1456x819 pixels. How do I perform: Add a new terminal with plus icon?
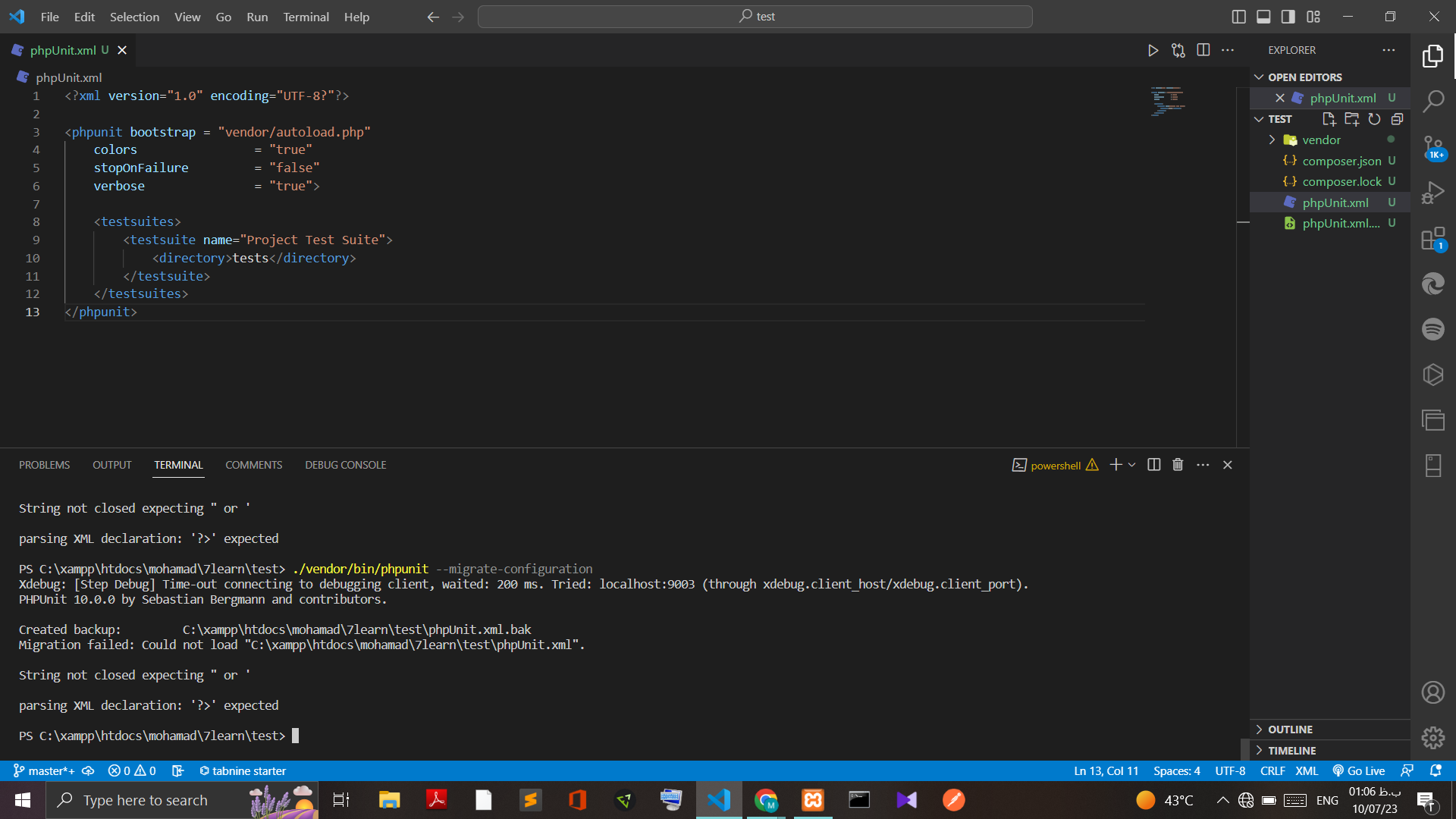point(1116,465)
